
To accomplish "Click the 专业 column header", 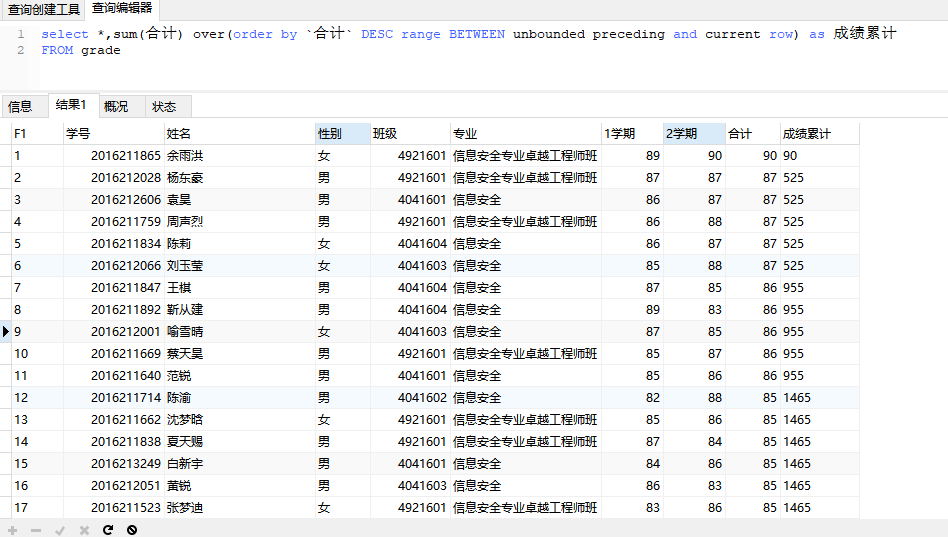I will click(x=525, y=134).
